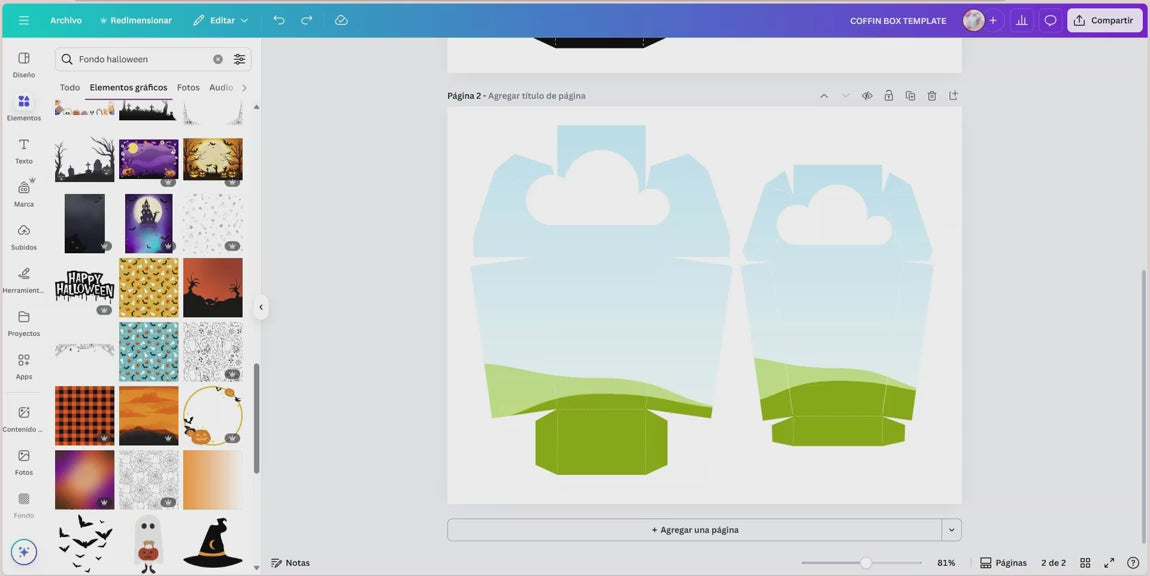Collapse the elements side panel
The width and height of the screenshot is (1150, 576).
click(261, 307)
